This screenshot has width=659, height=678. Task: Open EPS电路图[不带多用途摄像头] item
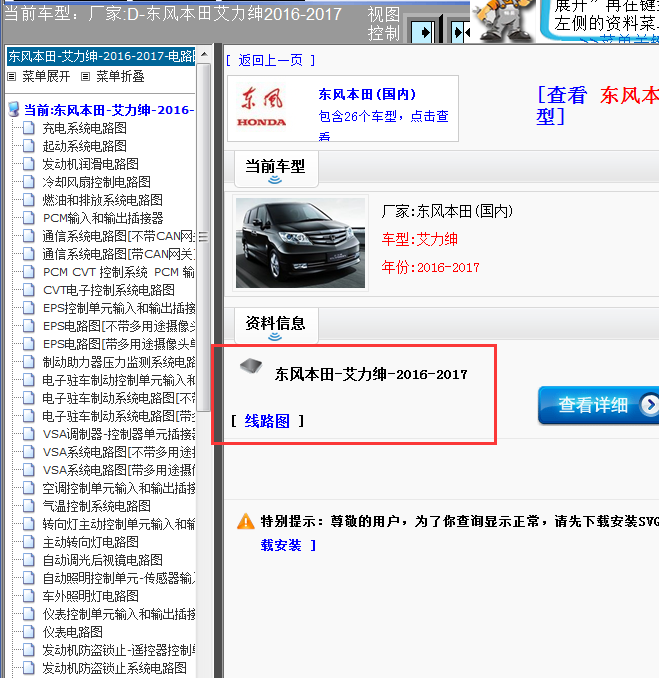[x=119, y=326]
